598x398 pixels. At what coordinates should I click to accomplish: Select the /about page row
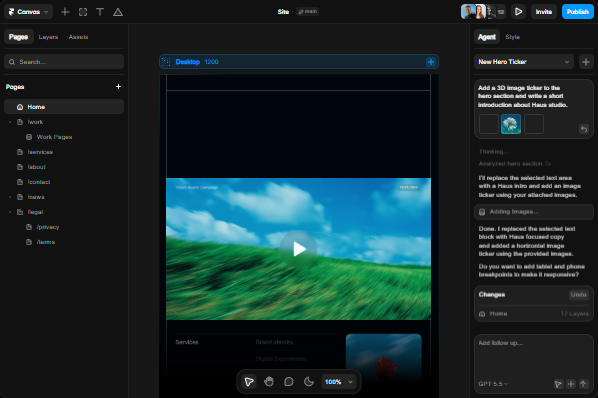(64, 167)
